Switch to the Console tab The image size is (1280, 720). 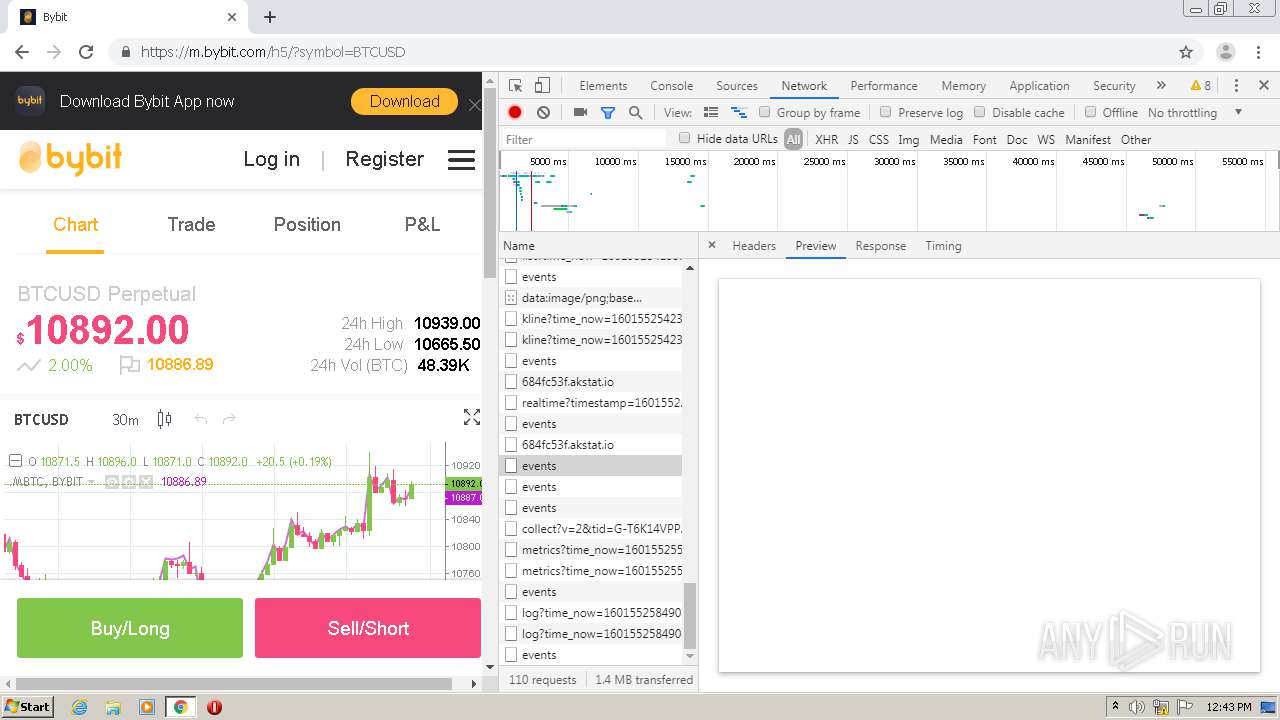(672, 86)
